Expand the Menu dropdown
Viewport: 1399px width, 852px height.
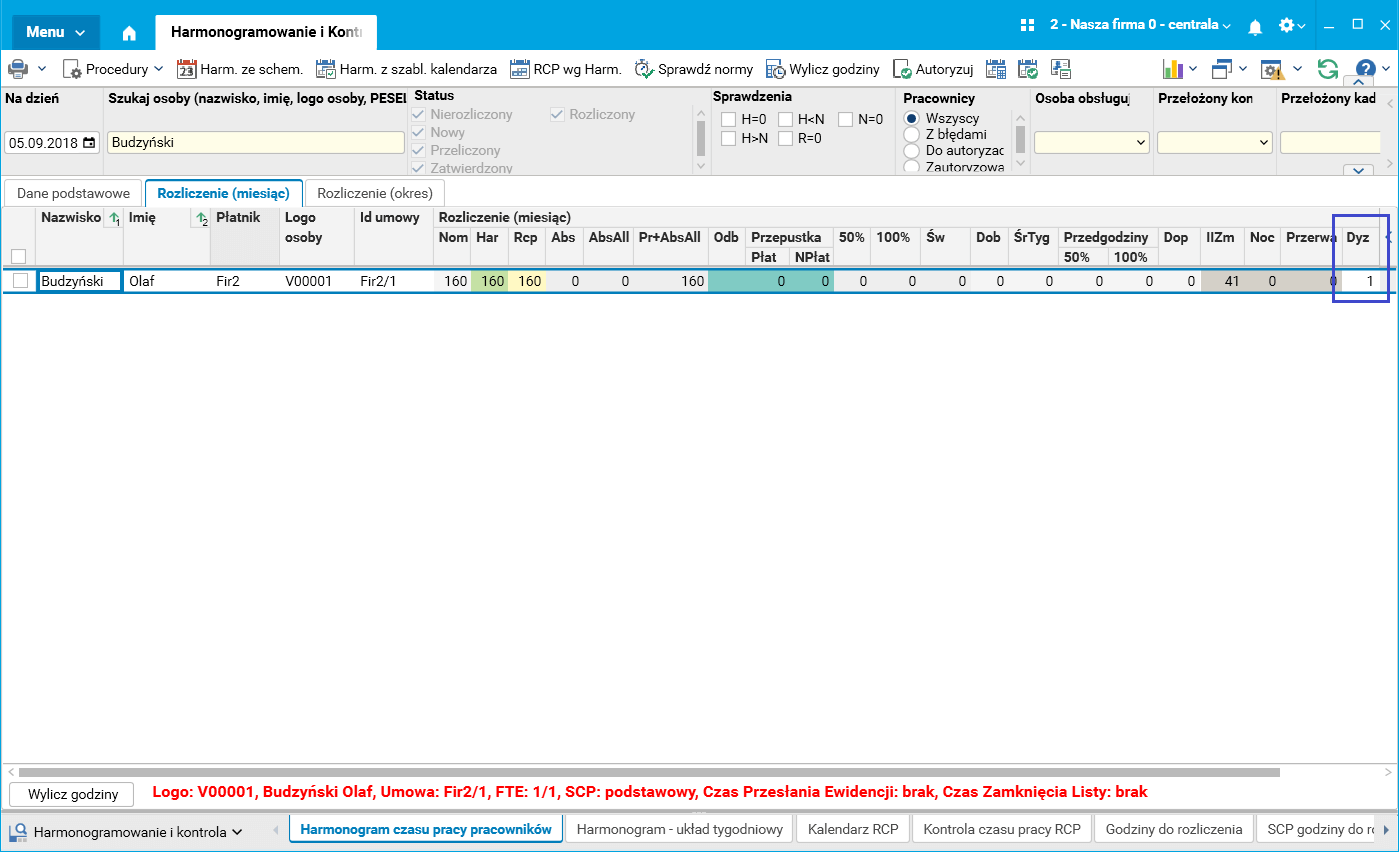(56, 32)
